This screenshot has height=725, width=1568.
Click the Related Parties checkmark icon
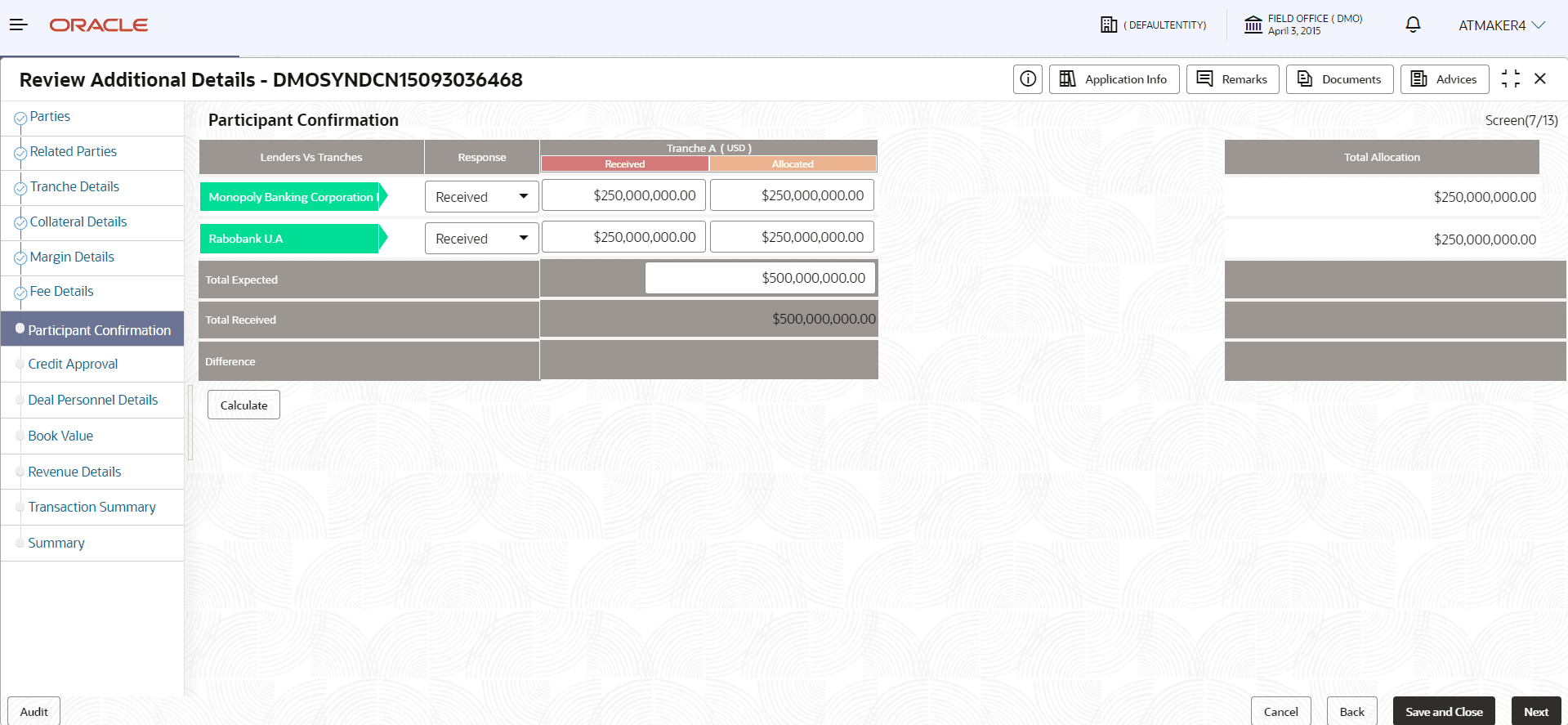20,154
